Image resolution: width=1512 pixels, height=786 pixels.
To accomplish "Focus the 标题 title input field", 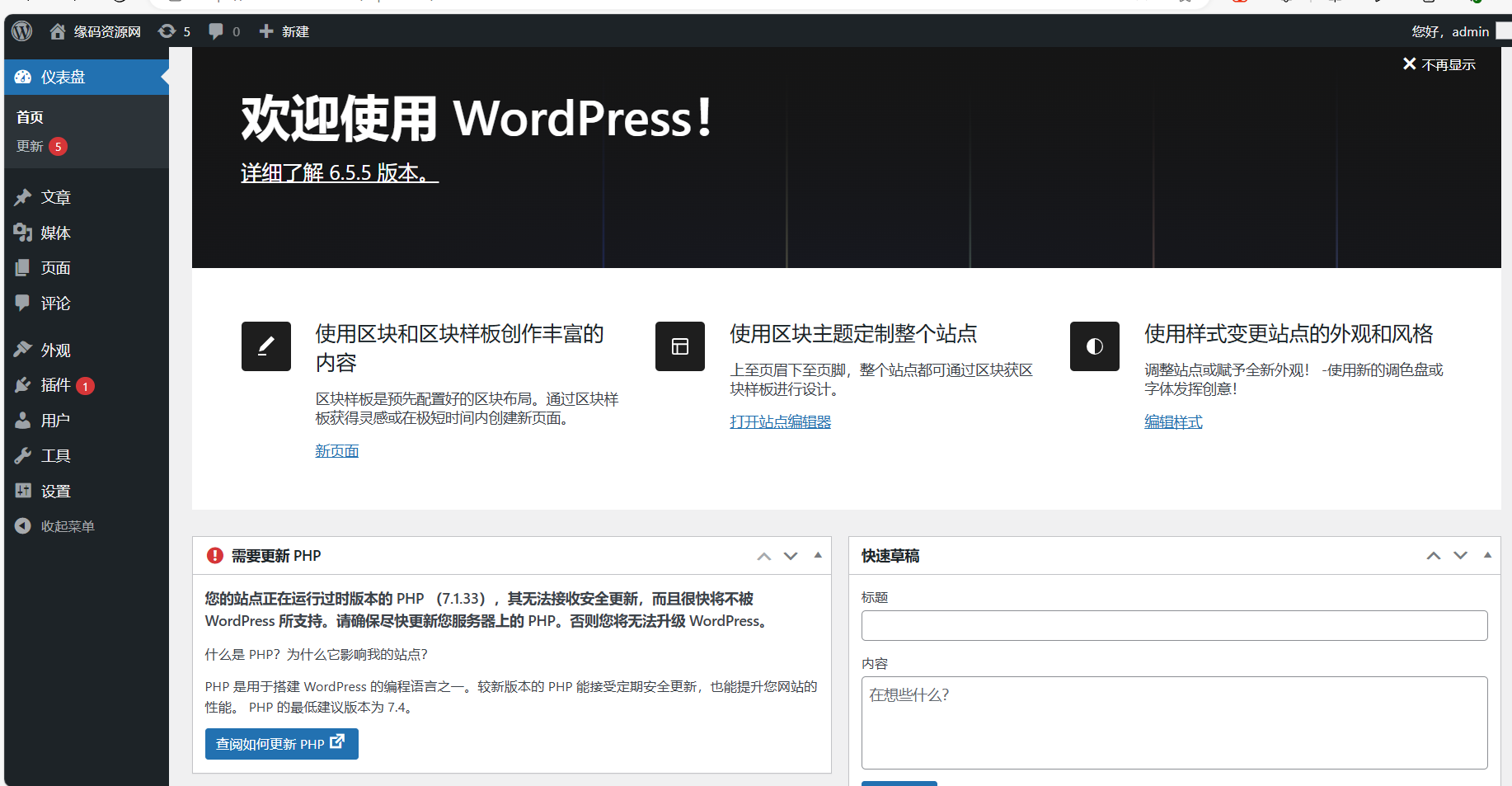I will click(1175, 626).
